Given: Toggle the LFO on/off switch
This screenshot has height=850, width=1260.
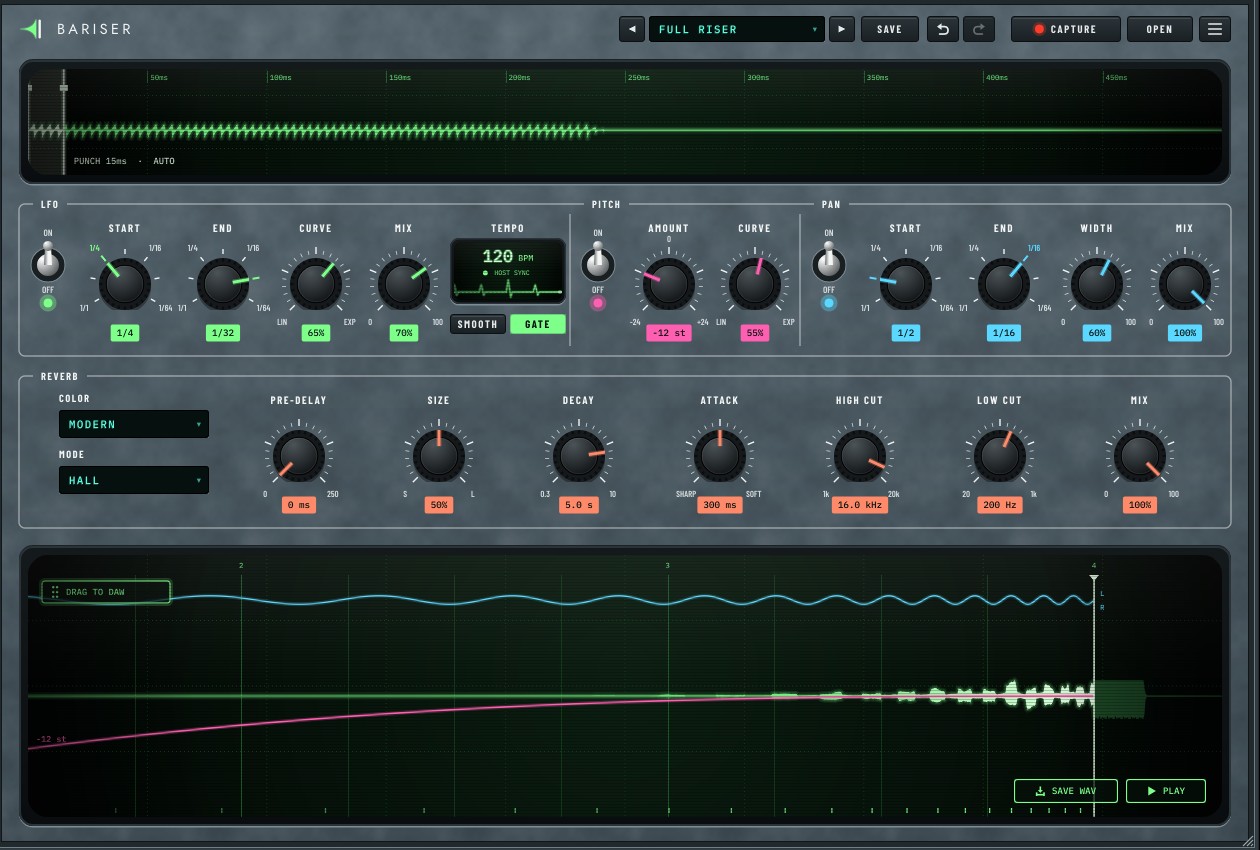Looking at the screenshot, I should point(47,264).
